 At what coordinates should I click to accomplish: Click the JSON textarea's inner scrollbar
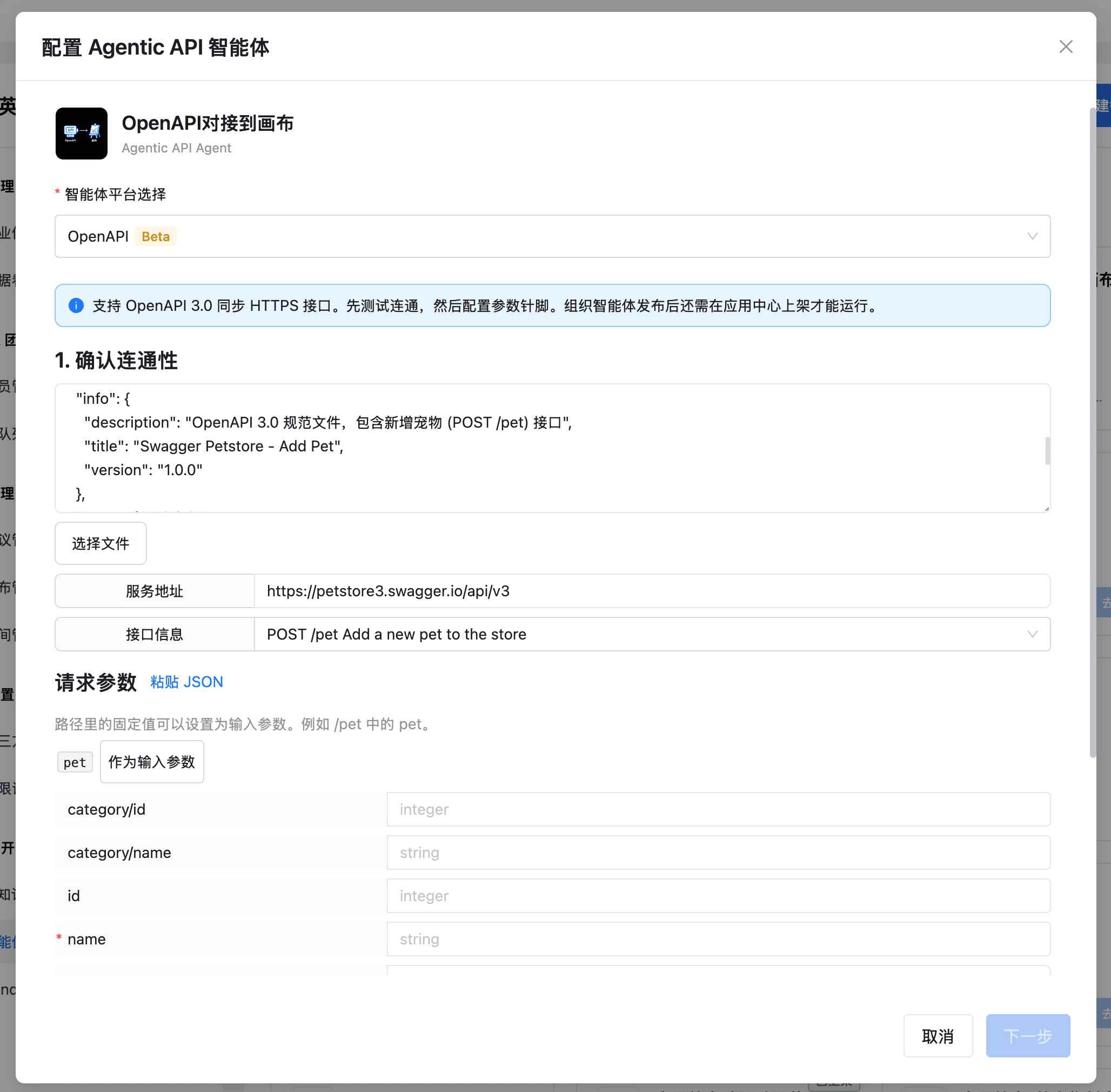[1047, 451]
